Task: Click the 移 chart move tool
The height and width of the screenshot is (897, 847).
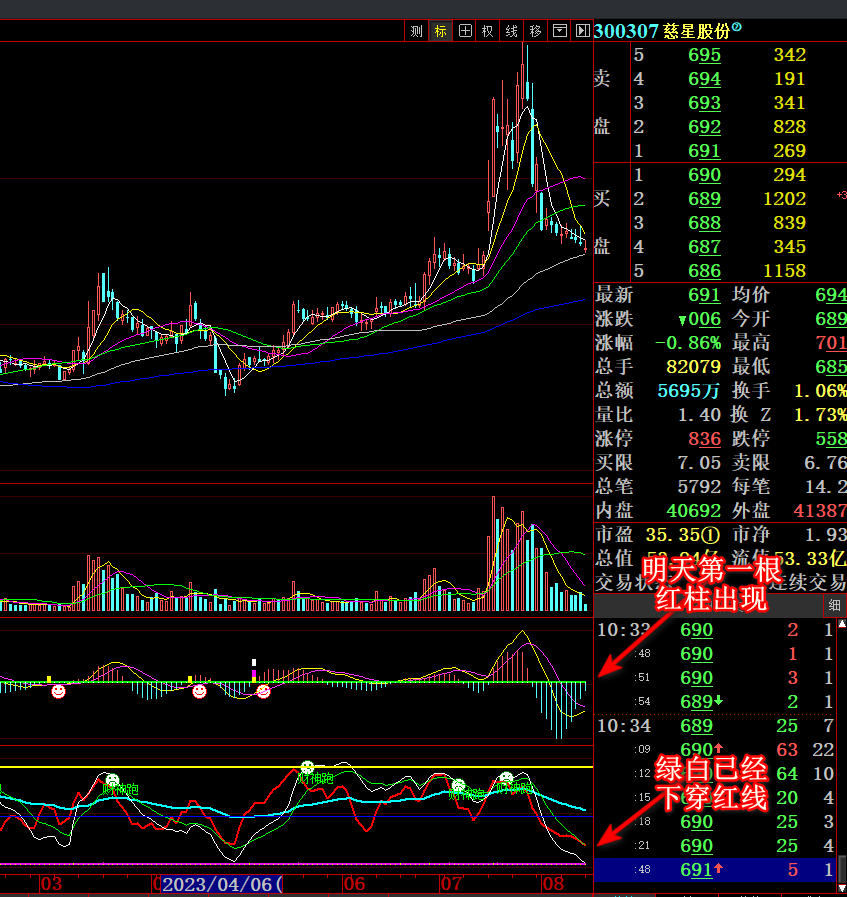Action: point(535,31)
